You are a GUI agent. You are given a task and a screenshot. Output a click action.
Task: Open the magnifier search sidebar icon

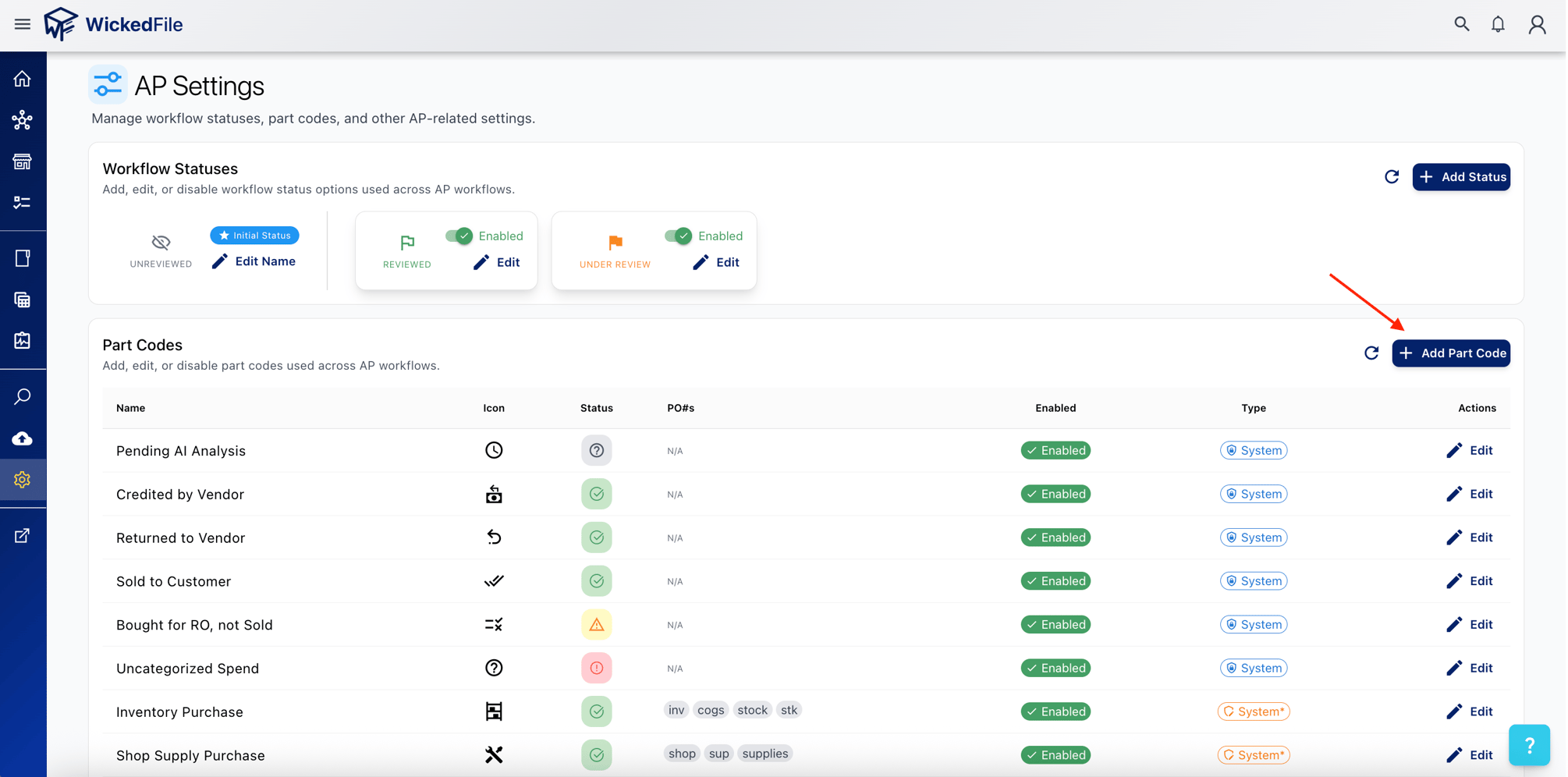pyautogui.click(x=23, y=396)
